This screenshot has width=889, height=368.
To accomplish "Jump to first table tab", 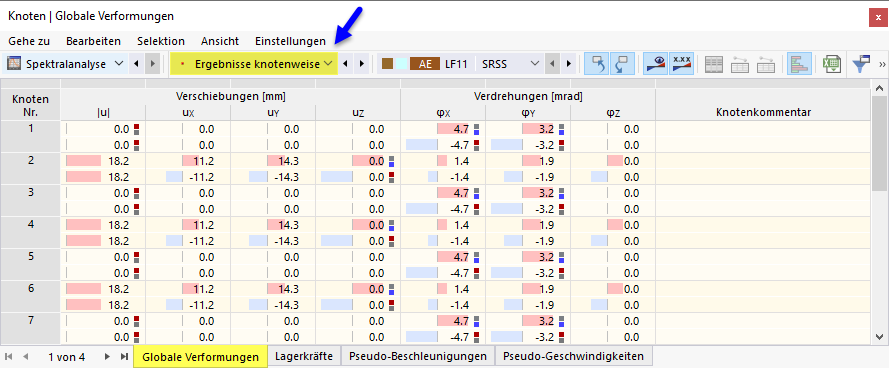I will [9, 357].
